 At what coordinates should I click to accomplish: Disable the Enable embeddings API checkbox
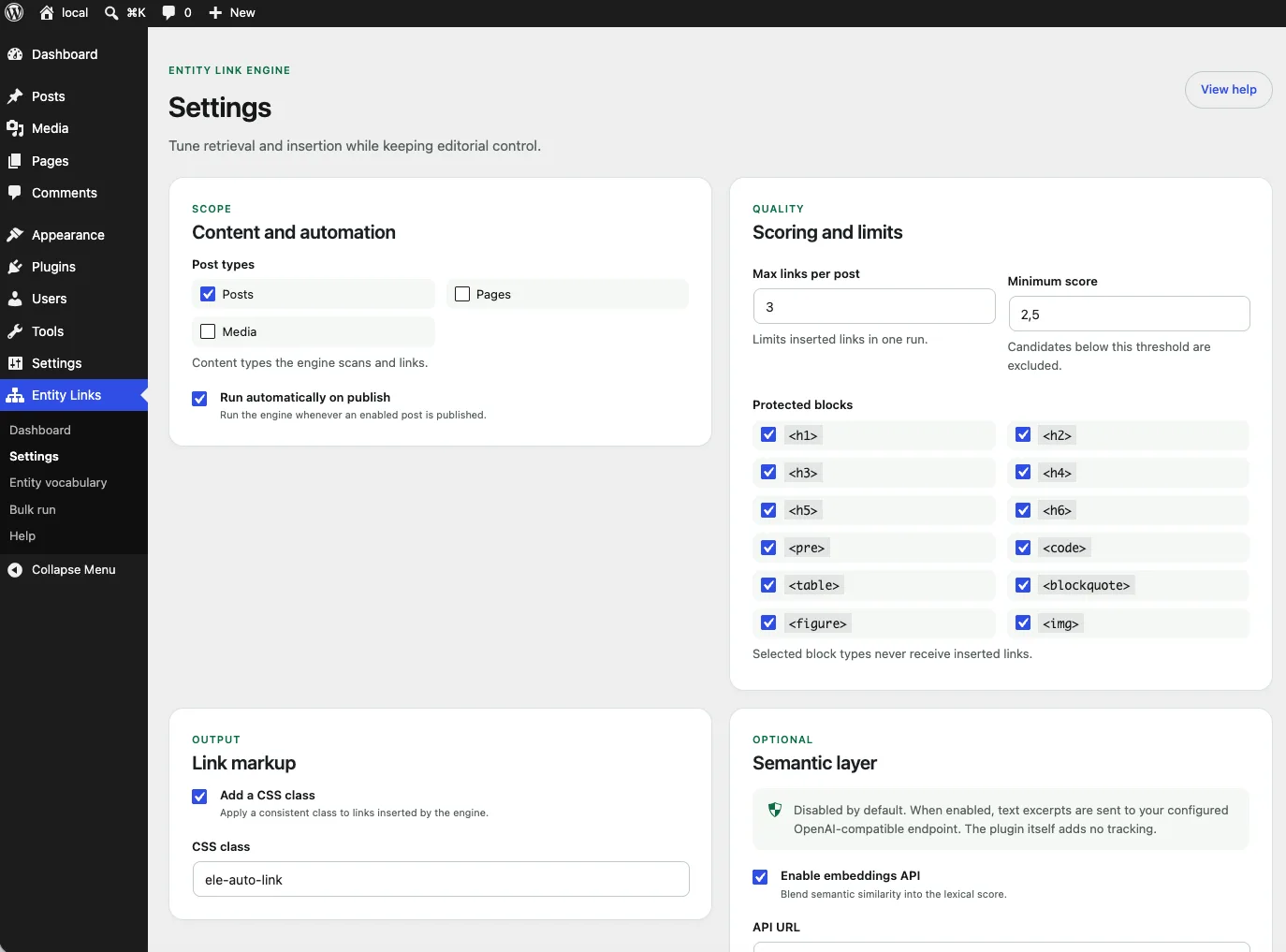pos(760,877)
